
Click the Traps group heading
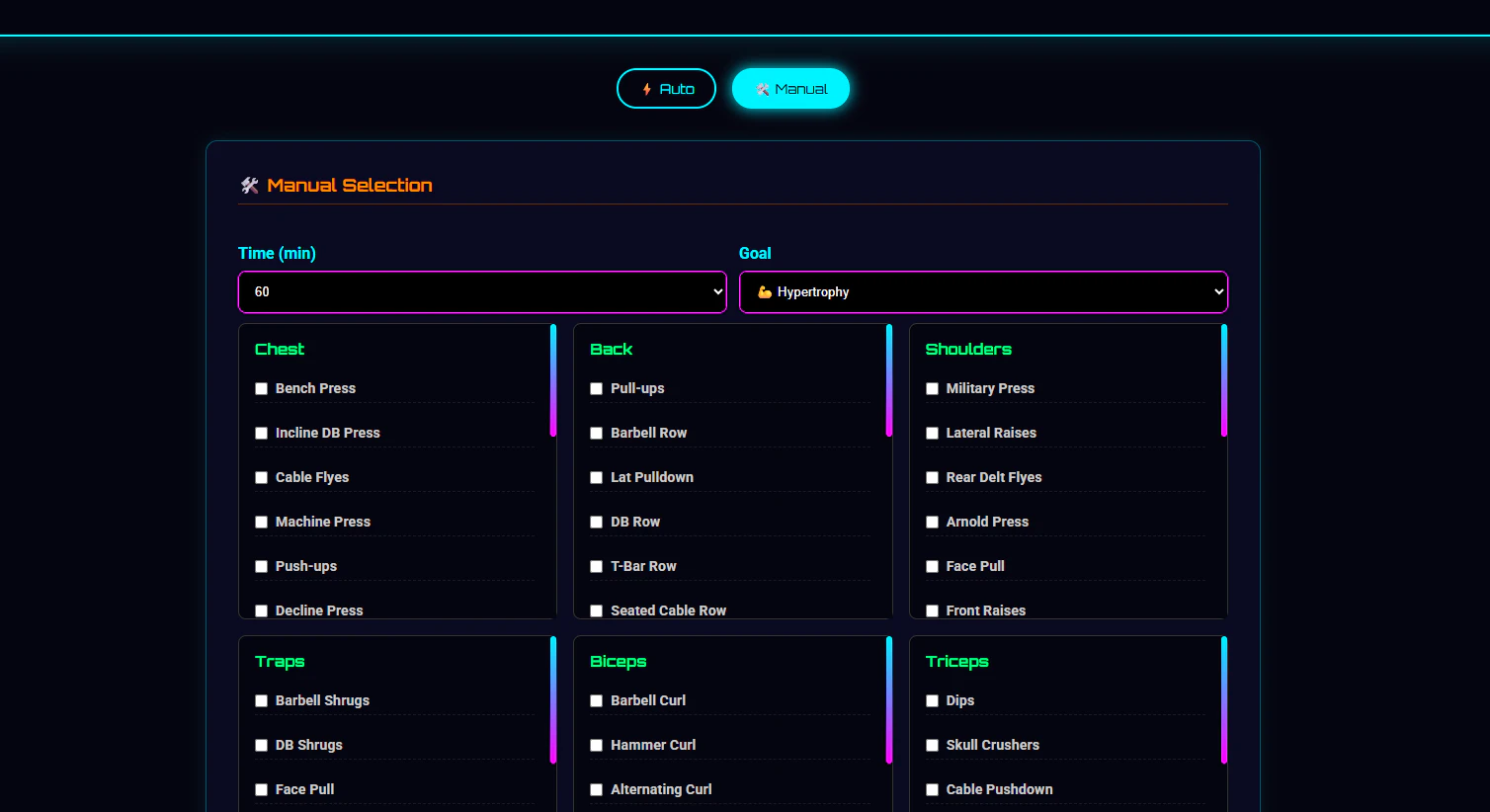[x=280, y=662]
